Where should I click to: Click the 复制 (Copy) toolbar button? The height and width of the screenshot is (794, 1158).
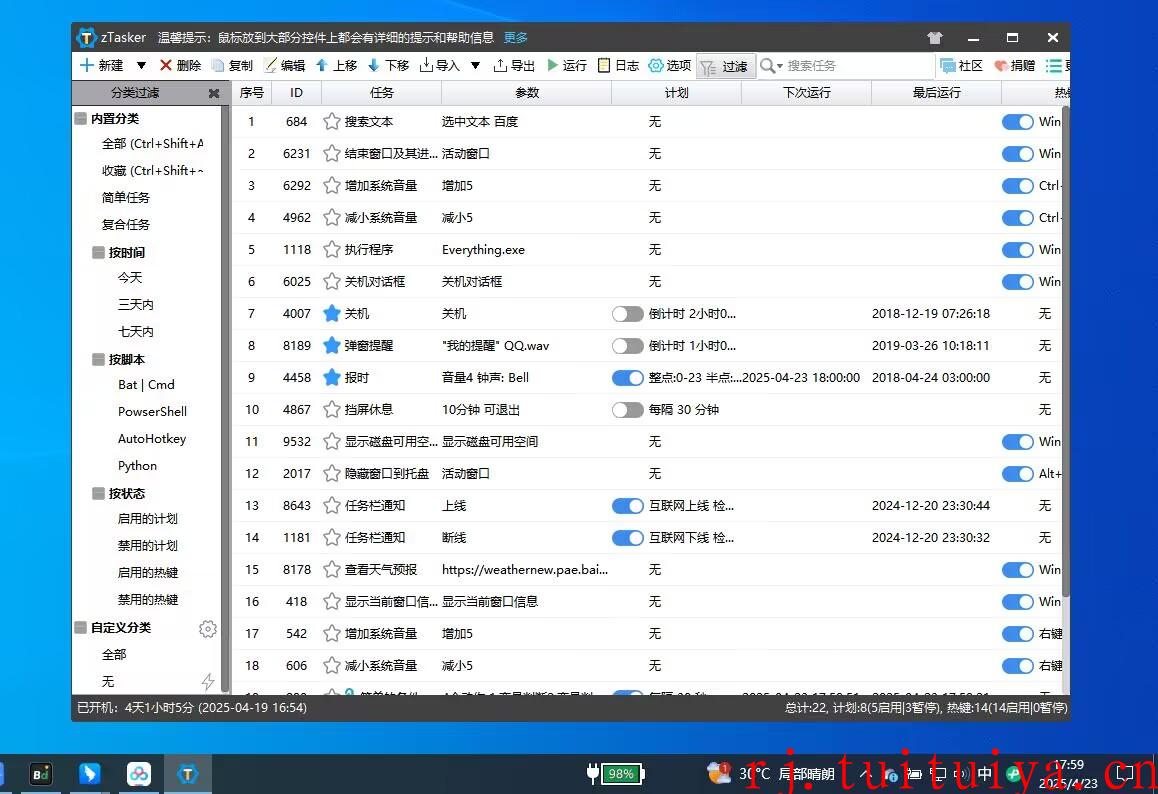click(x=233, y=66)
